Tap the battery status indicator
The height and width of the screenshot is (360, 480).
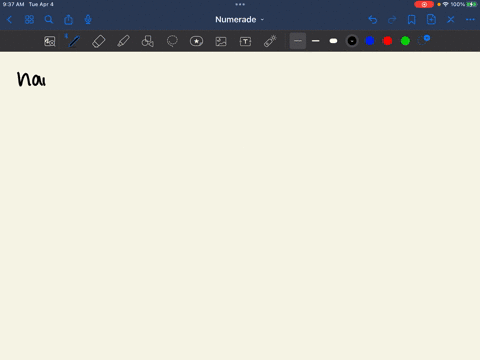(471, 4)
